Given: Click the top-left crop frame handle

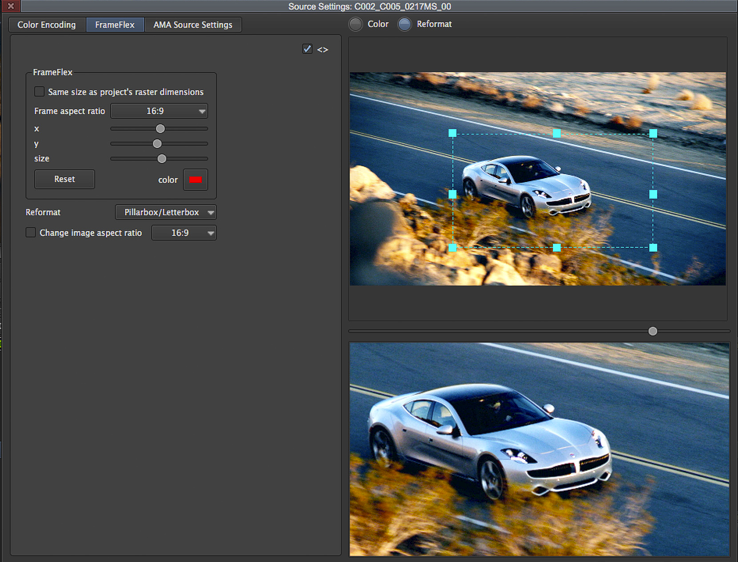Looking at the screenshot, I should pos(453,133).
